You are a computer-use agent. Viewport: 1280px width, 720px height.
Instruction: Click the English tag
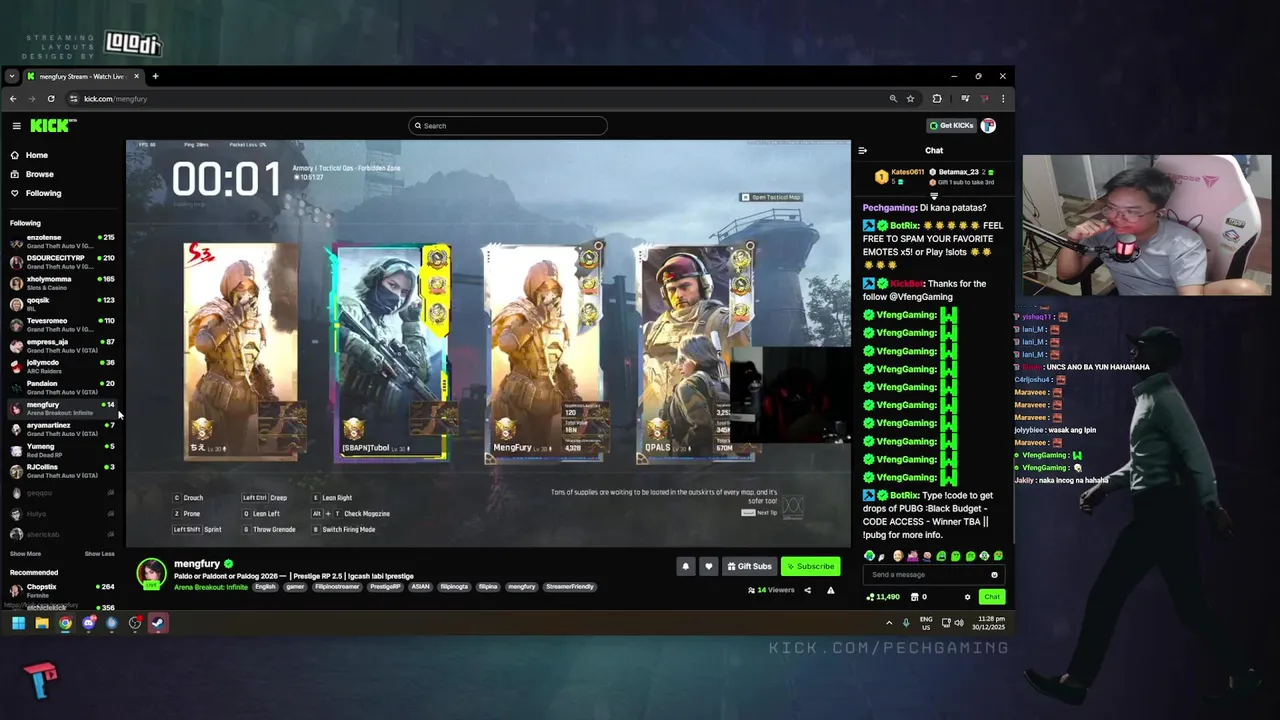(x=265, y=587)
